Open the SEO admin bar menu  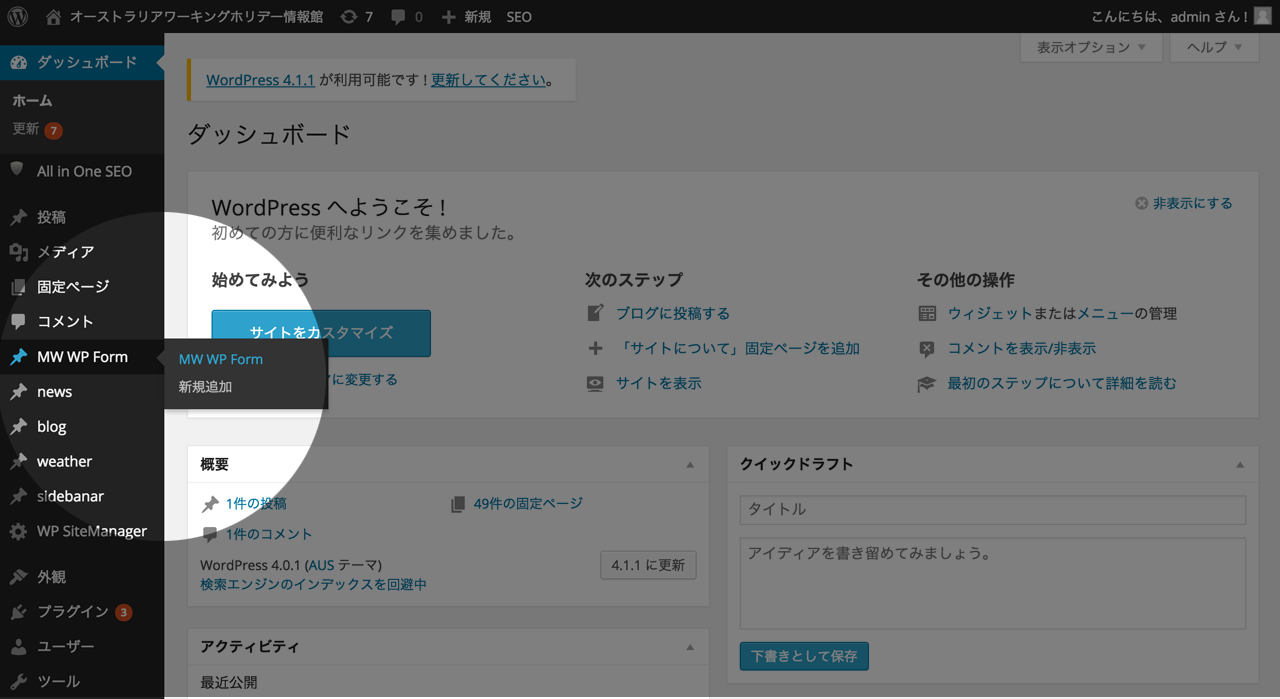[x=519, y=17]
